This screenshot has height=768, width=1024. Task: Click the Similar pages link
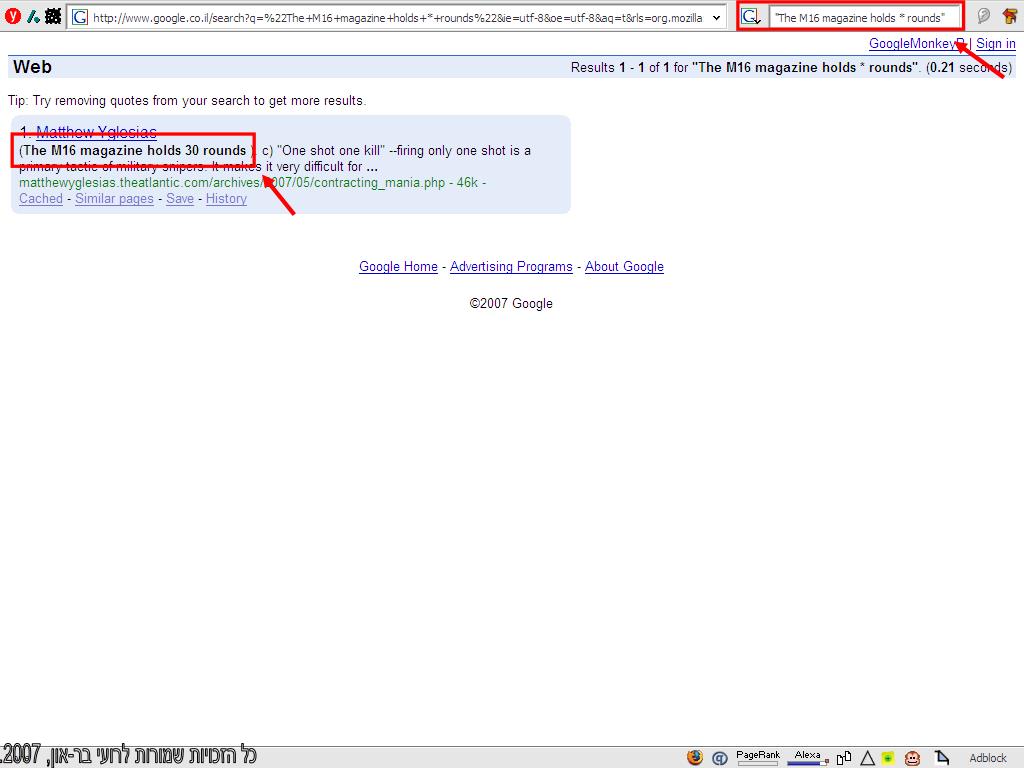[x=114, y=199]
